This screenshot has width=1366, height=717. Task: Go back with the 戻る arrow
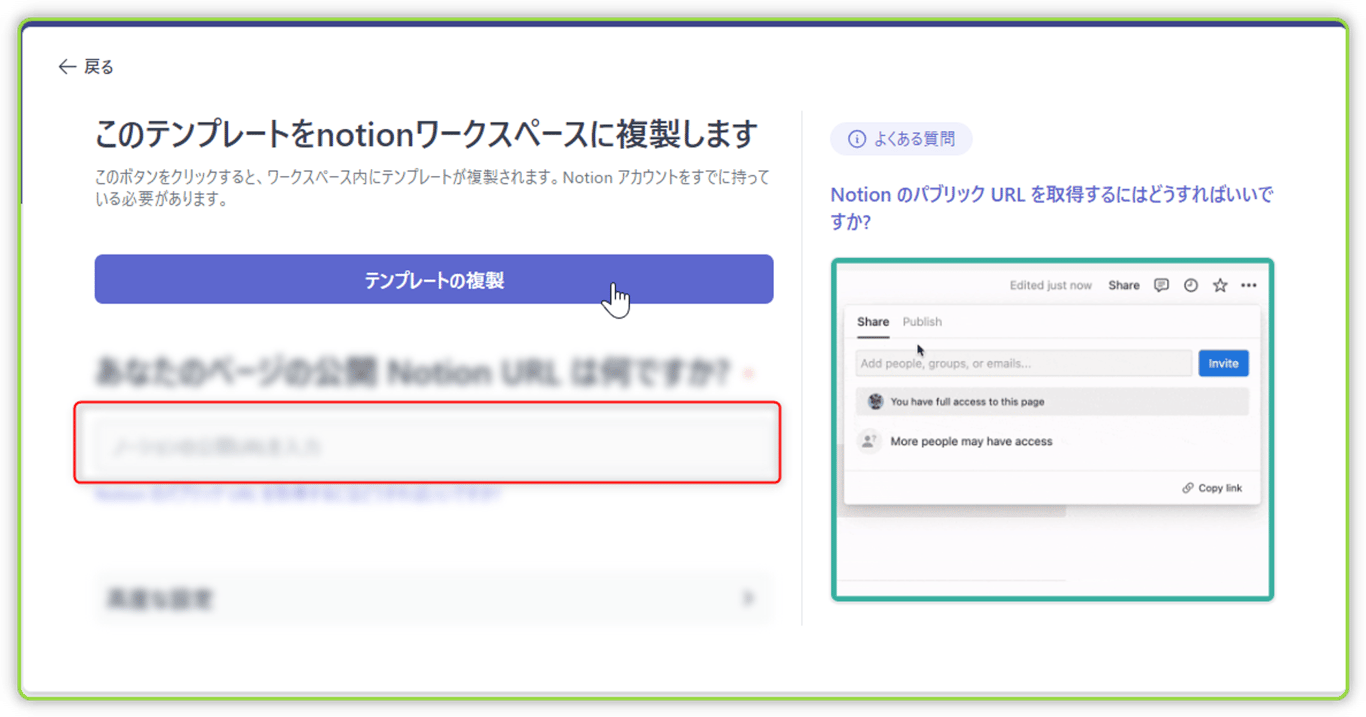pyautogui.click(x=86, y=67)
